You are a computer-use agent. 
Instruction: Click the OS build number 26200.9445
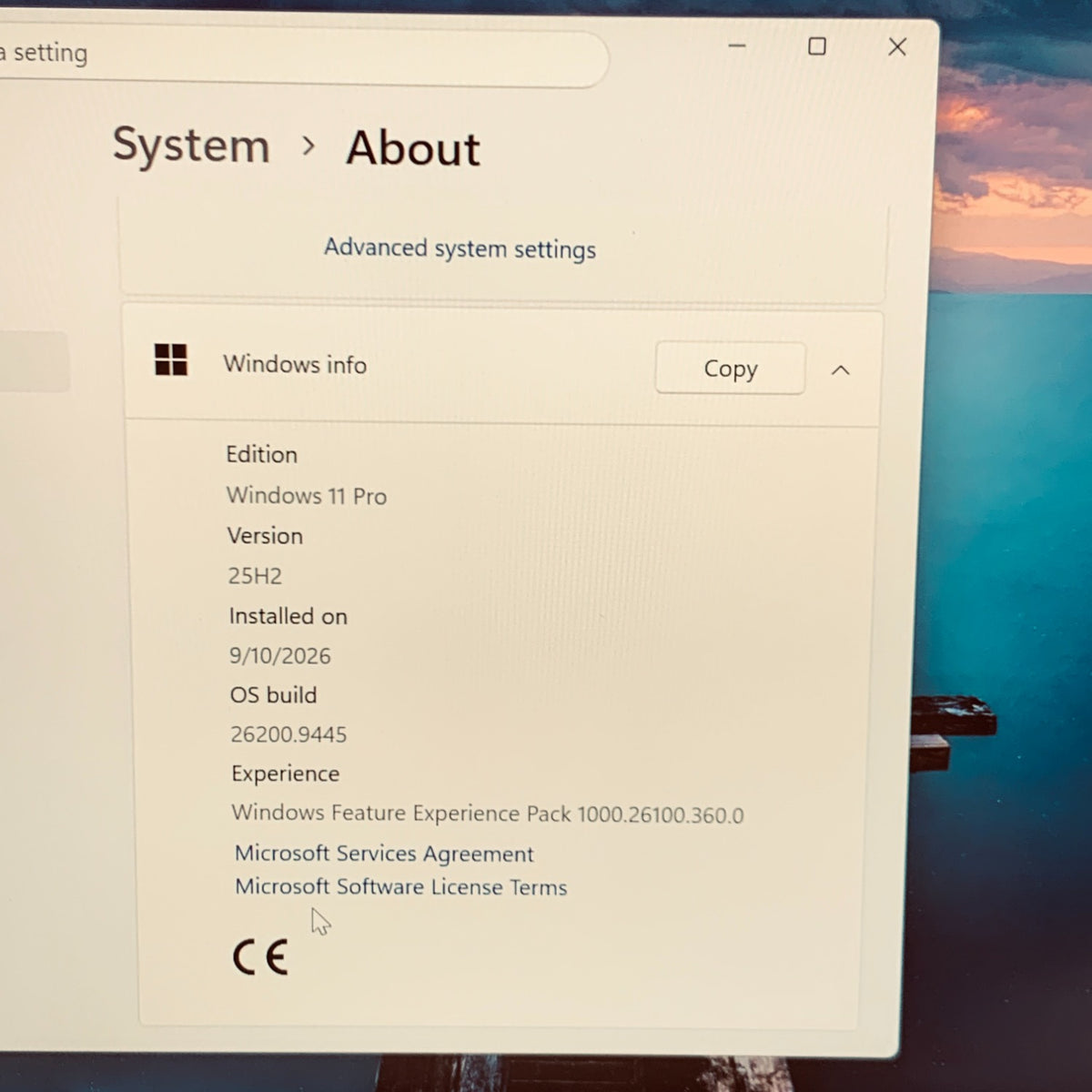[x=288, y=734]
